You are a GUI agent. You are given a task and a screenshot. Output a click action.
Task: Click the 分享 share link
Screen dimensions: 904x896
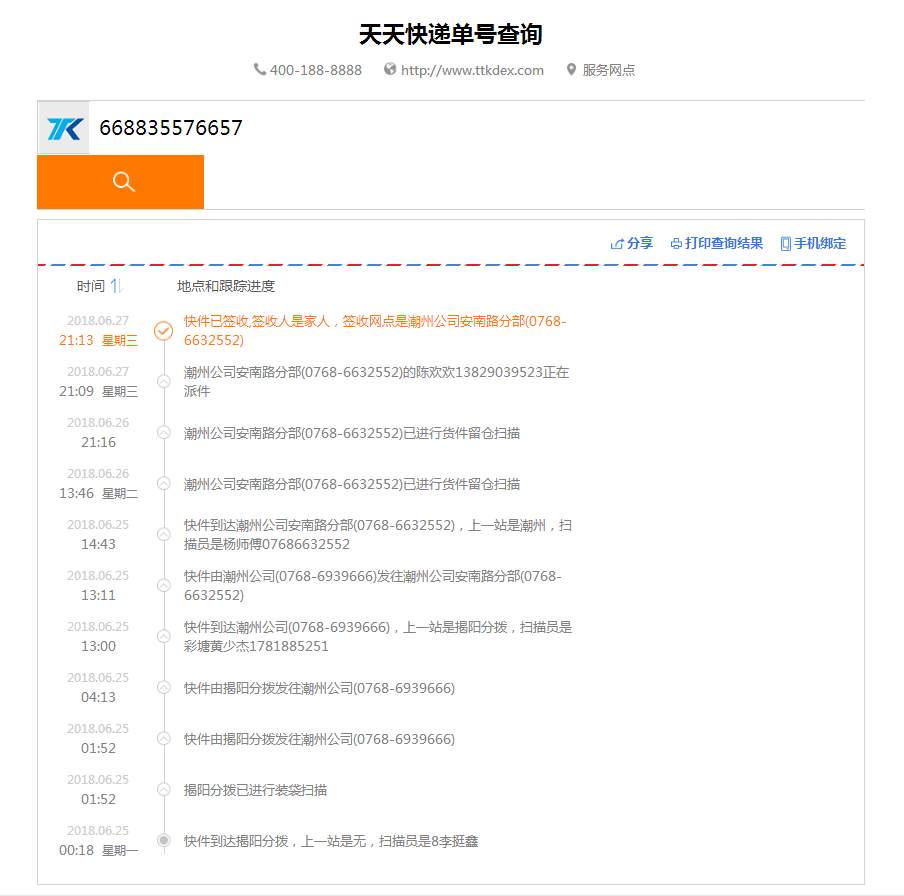coord(640,243)
